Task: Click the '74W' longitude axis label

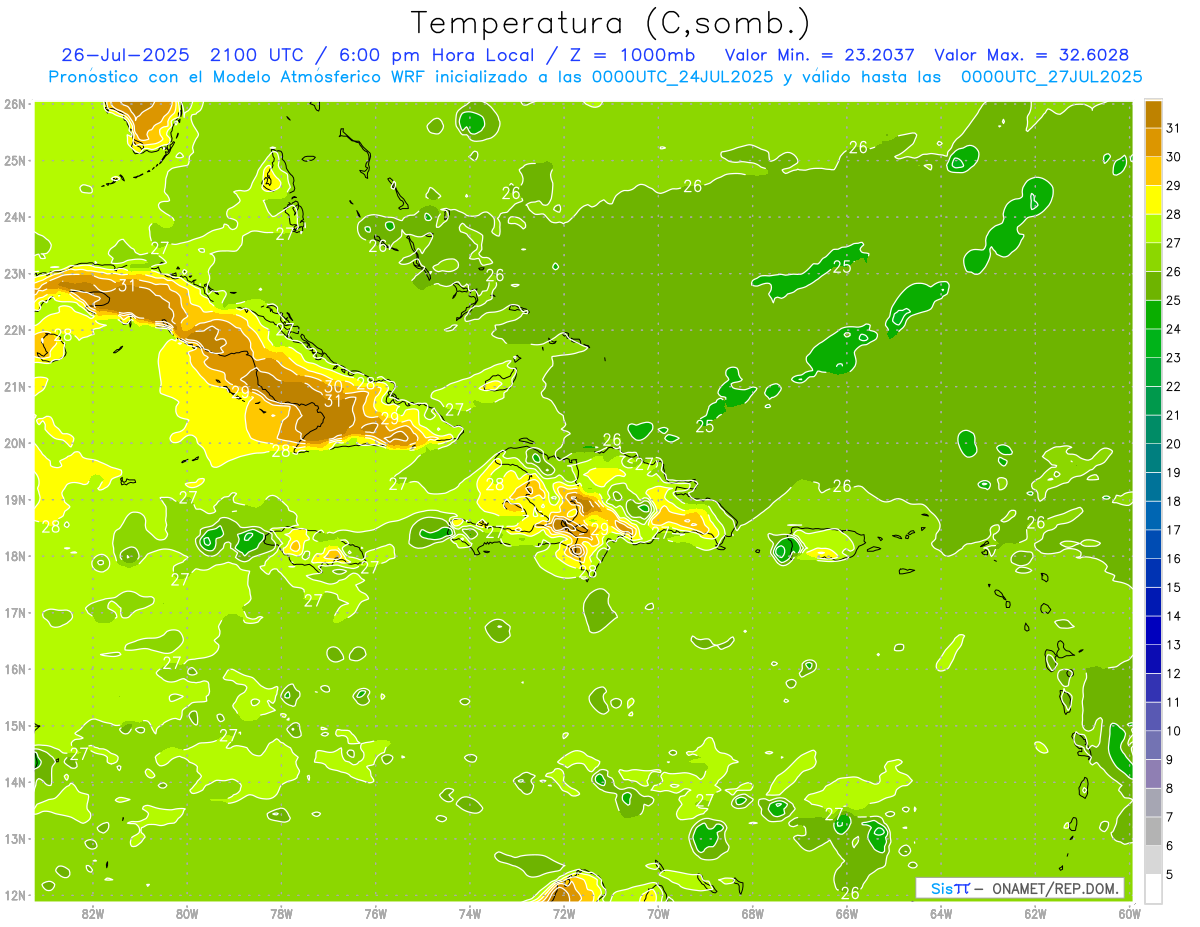Action: tap(469, 913)
